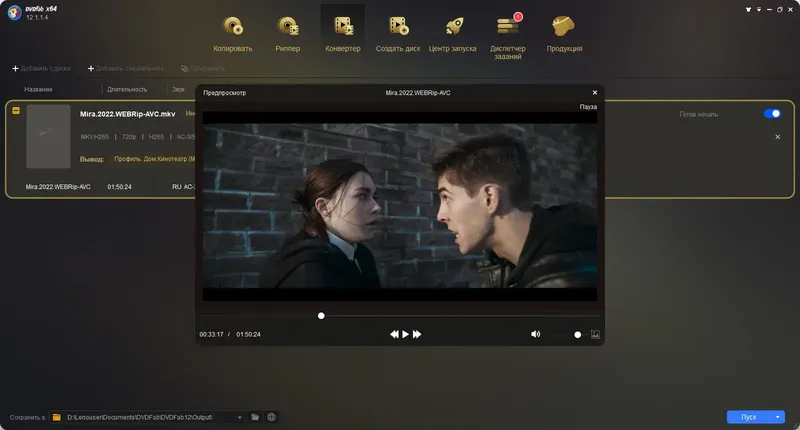The height and width of the screenshot is (430, 800).
Task: Click the Пуск start button
Action: pos(748,417)
